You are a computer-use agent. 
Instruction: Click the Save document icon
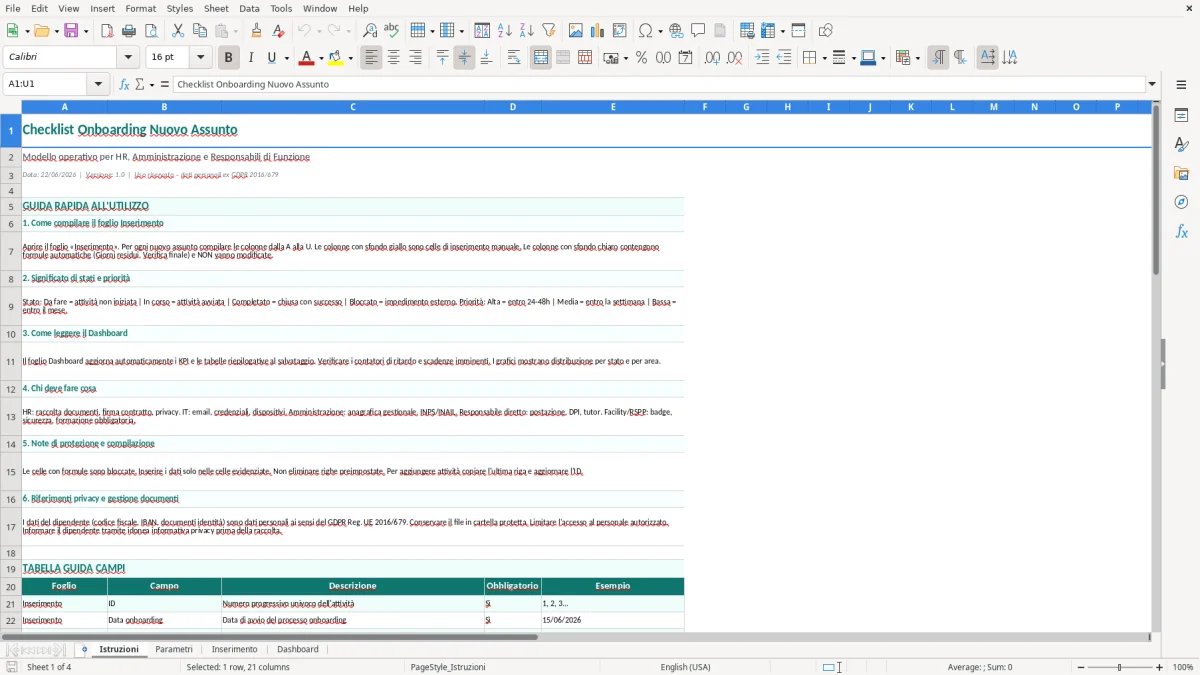click(71, 31)
